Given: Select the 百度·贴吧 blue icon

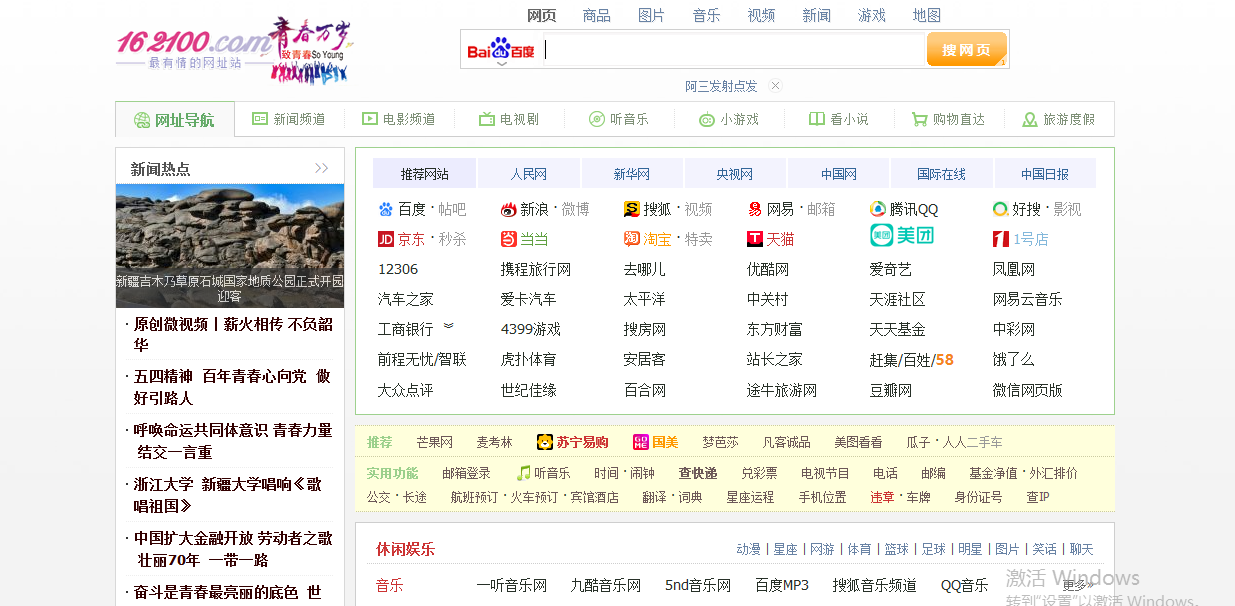Looking at the screenshot, I should (385, 208).
